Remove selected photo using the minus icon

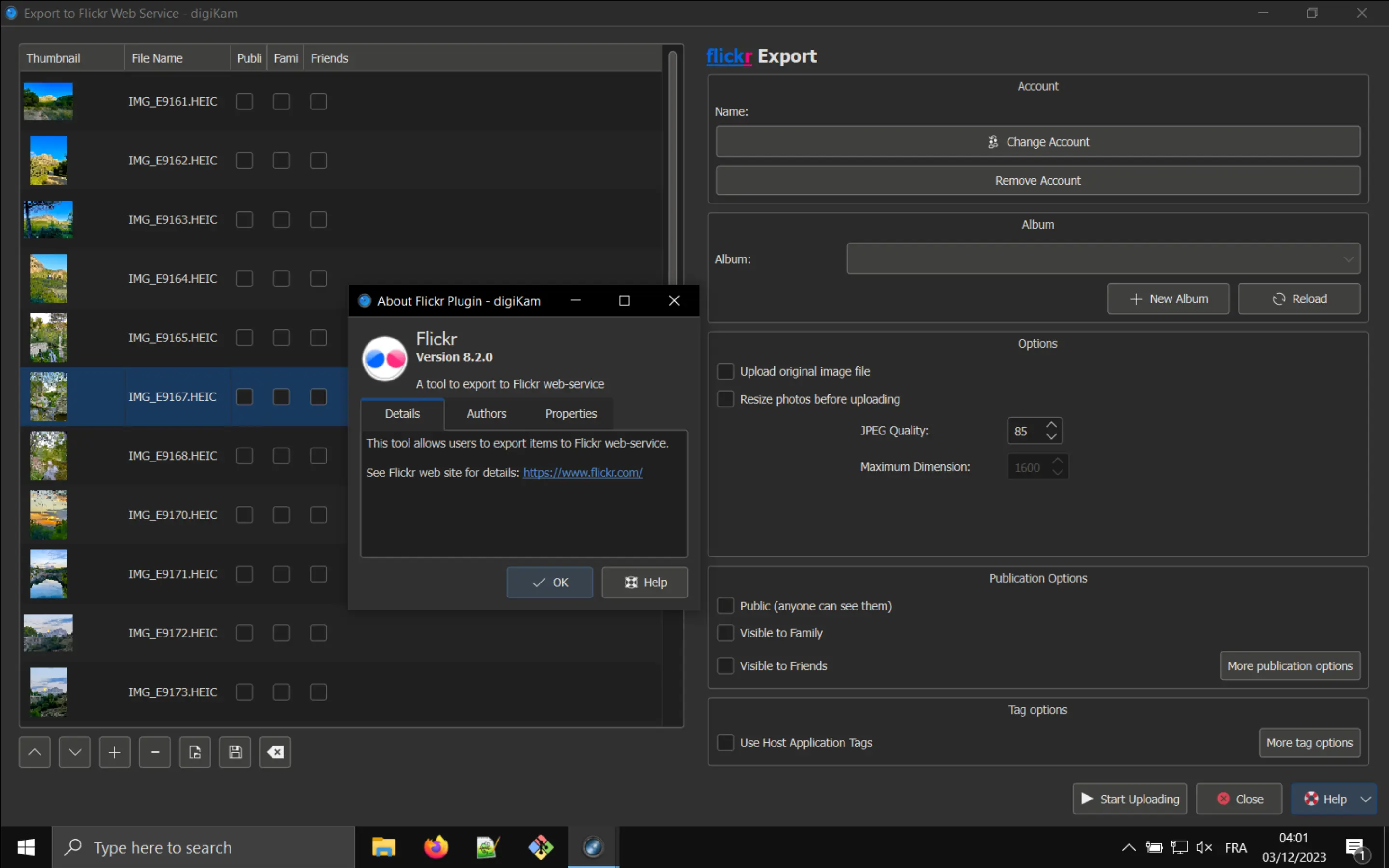click(154, 751)
